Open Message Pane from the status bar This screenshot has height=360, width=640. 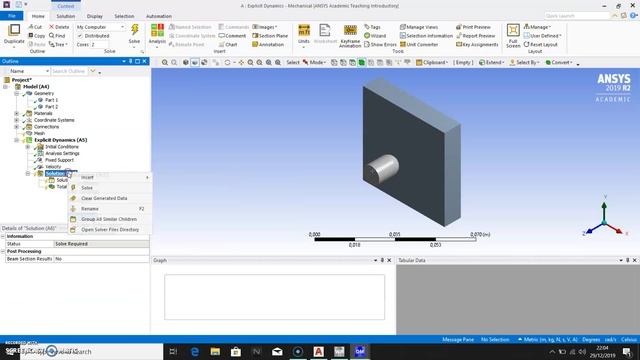tap(458, 340)
